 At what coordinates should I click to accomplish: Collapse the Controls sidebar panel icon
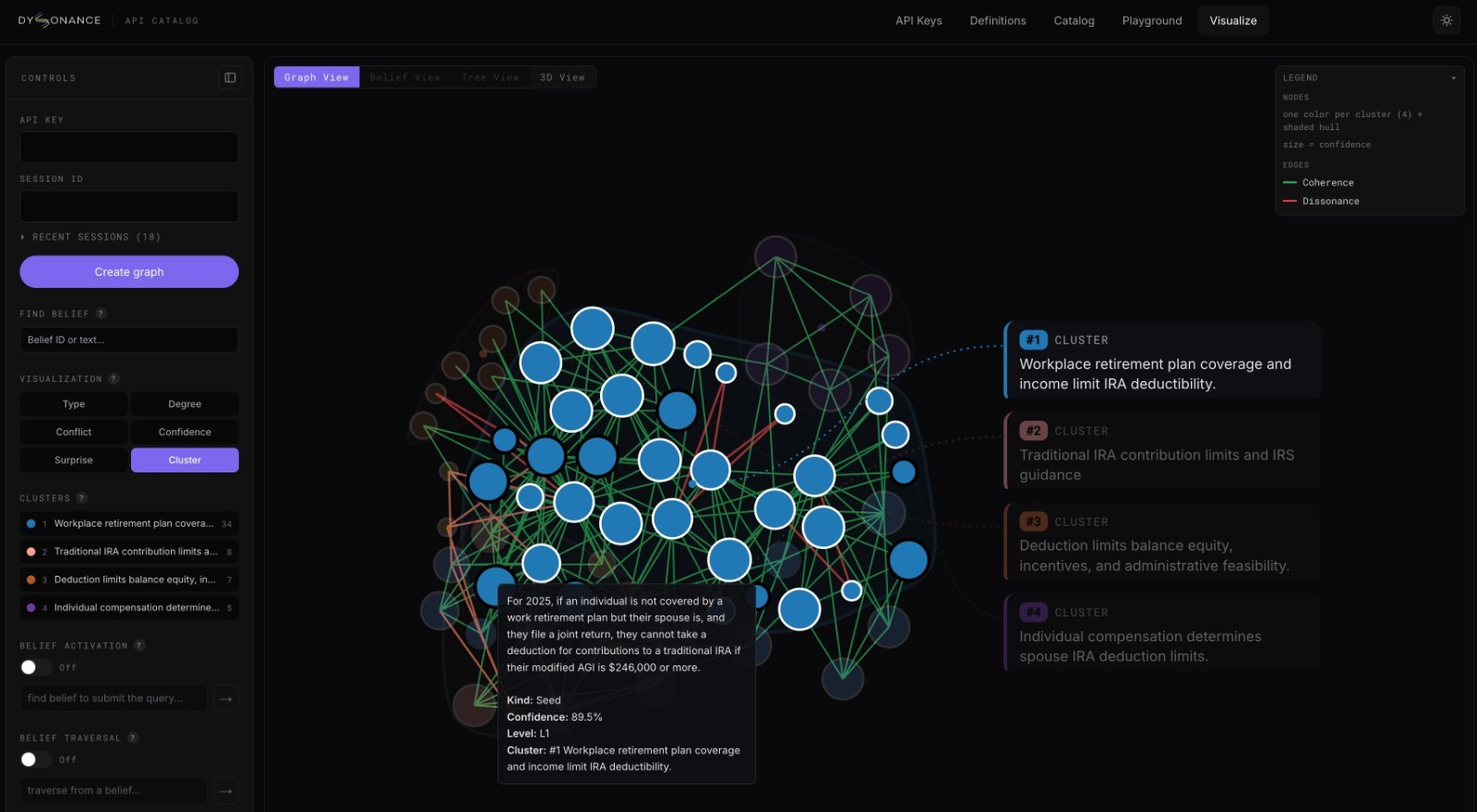click(x=230, y=78)
